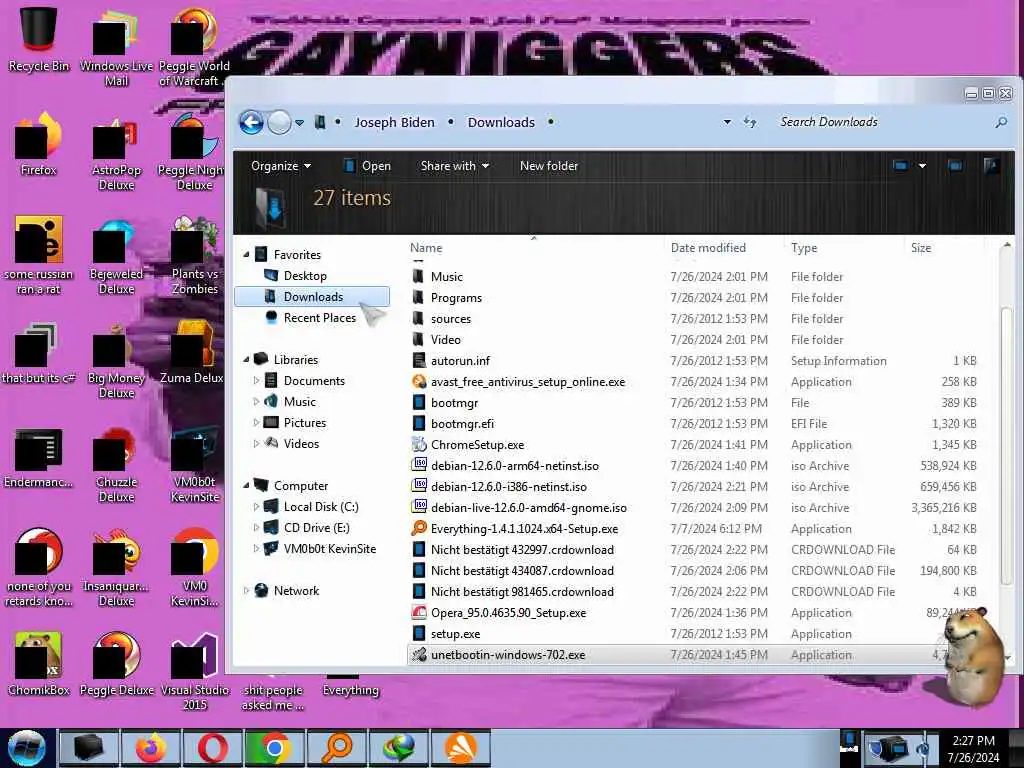Expand Local Disk (C:) node
The width and height of the screenshot is (1024, 768).
coord(256,507)
